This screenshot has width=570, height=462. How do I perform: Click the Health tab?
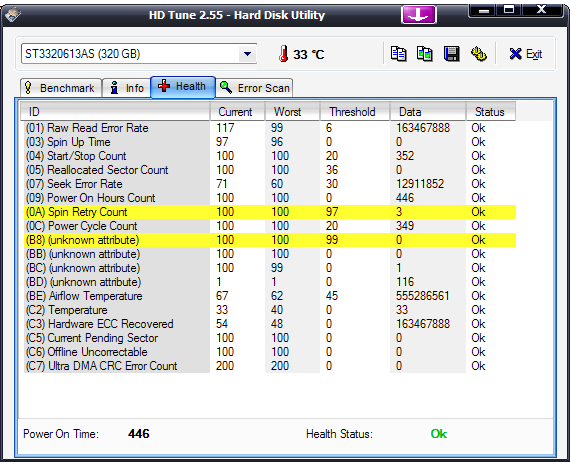click(x=183, y=87)
